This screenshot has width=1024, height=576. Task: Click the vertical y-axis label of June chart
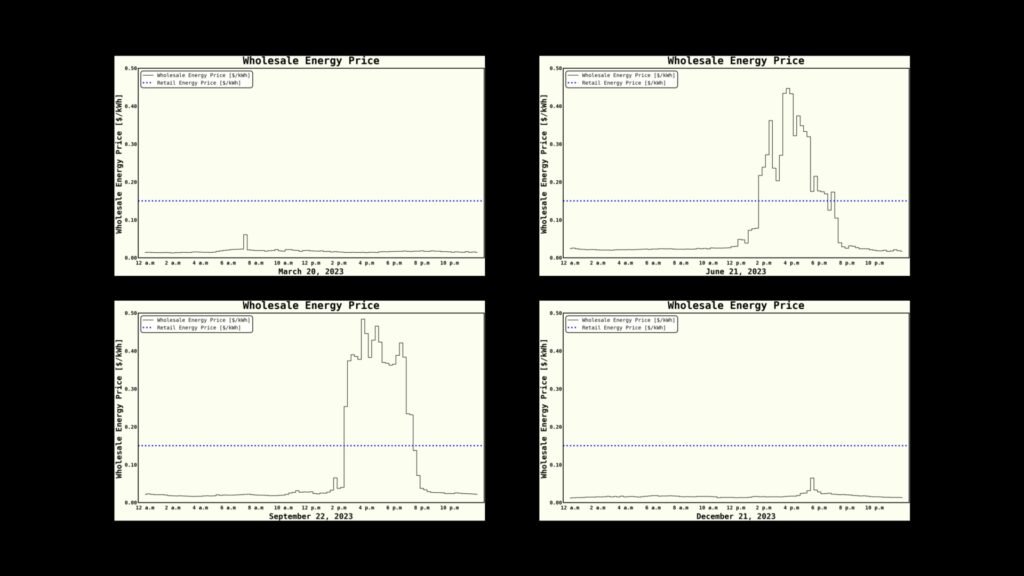pyautogui.click(x=545, y=163)
